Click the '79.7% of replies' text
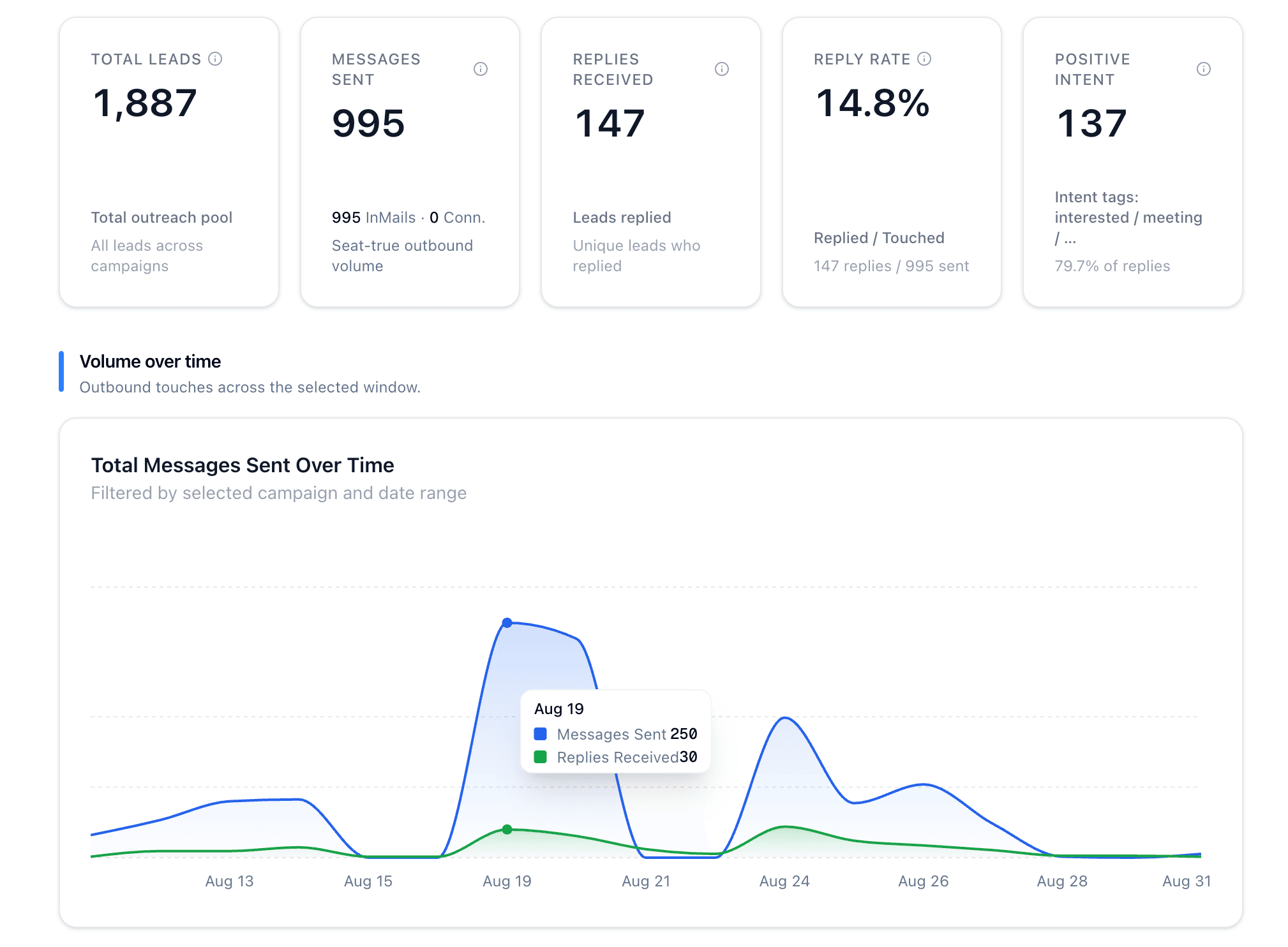Screen dimensions: 1288x947 [x=1112, y=266]
